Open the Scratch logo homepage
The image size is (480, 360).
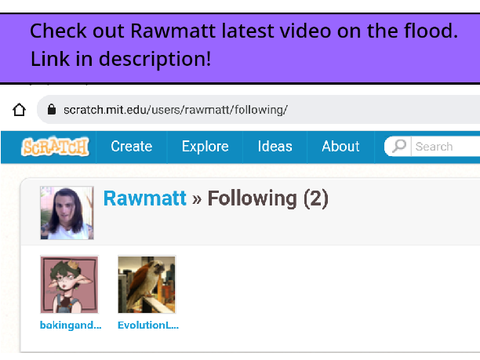[55, 147]
